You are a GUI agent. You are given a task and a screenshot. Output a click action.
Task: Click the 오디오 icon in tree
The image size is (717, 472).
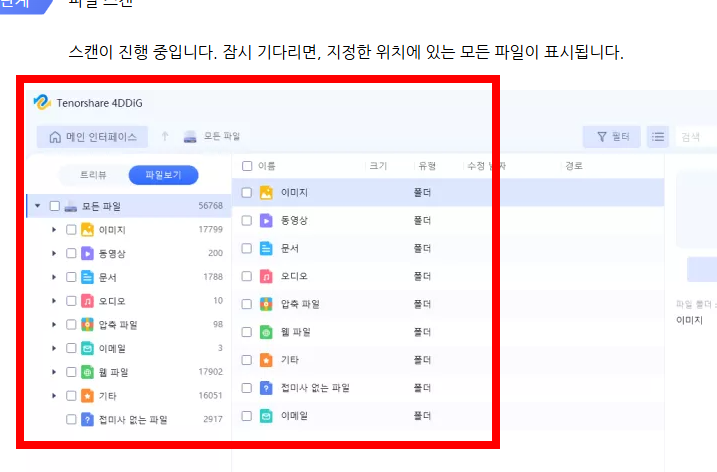pyautogui.click(x=87, y=301)
